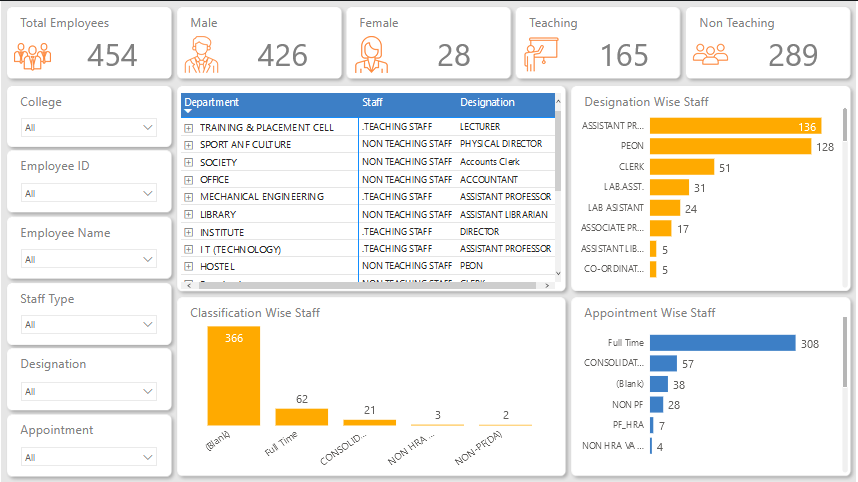Select the NON PF appointment bar 28
This screenshot has width=858, height=482.
click(657, 405)
